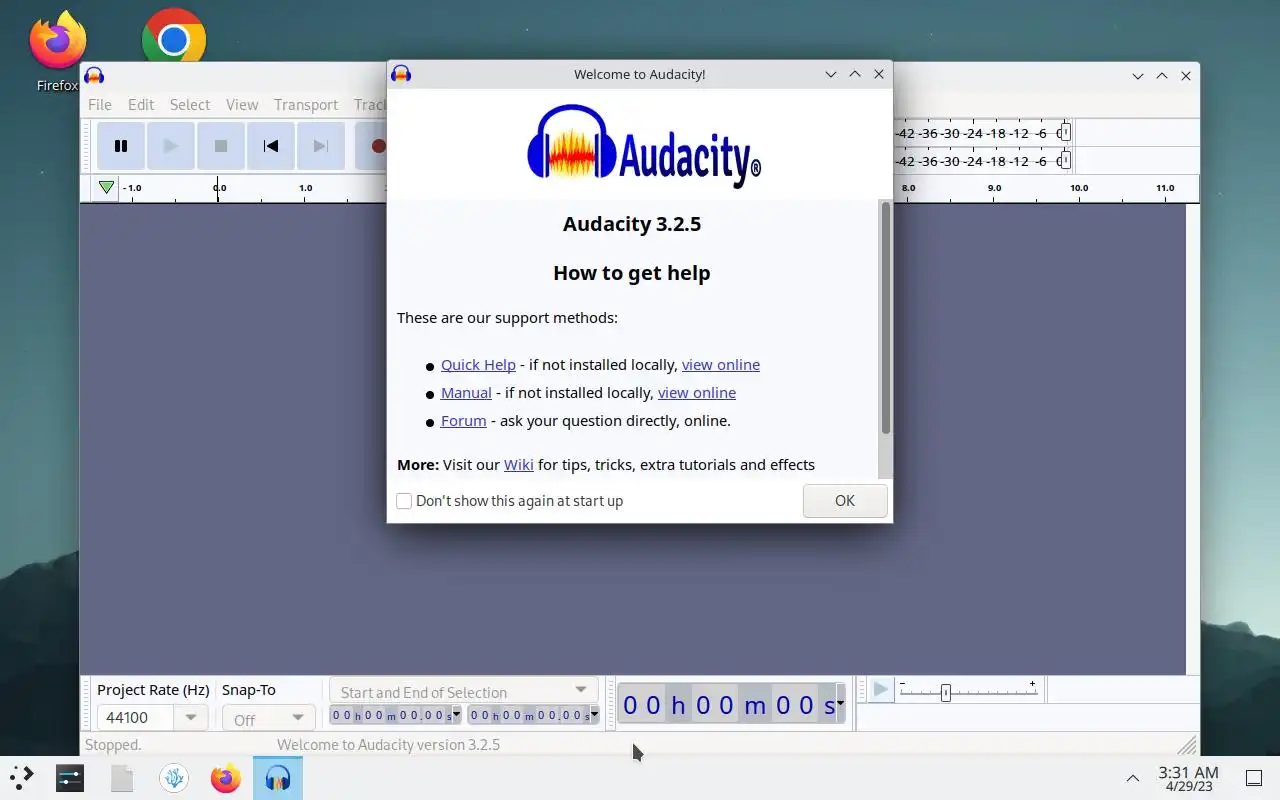Show hidden system tray icons

point(1133,778)
